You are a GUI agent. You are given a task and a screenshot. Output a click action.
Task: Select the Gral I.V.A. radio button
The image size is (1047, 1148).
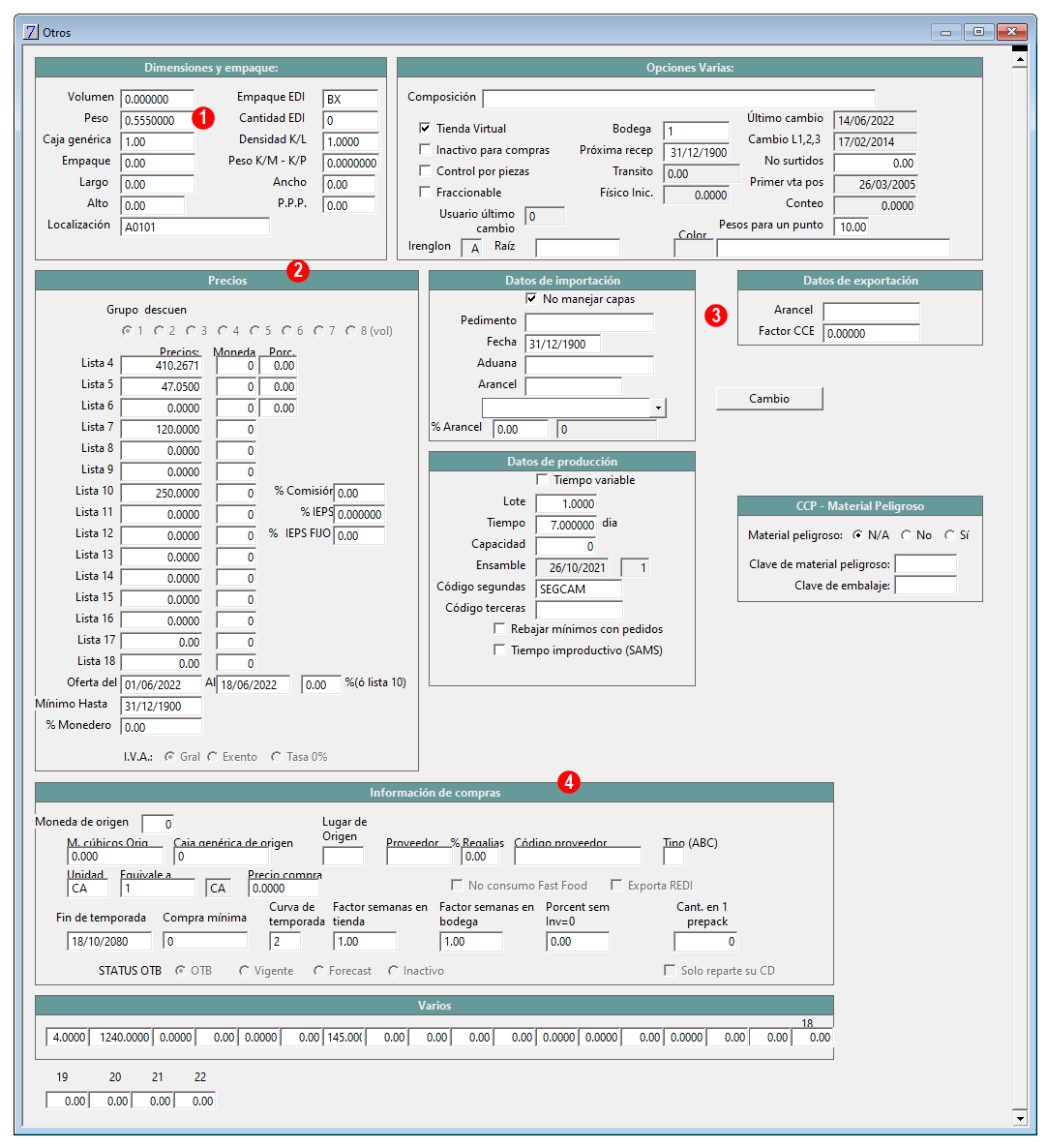169,756
